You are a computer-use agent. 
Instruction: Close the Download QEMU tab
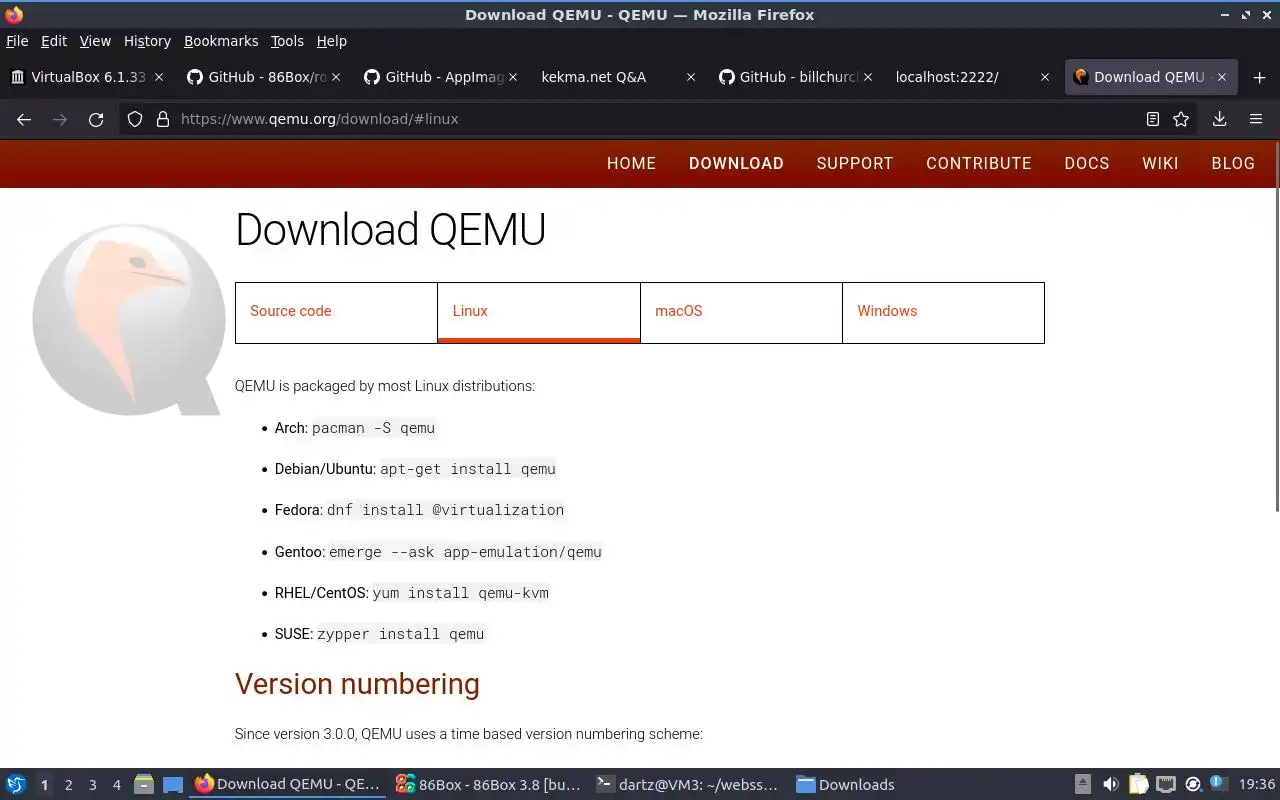pyautogui.click(x=1222, y=77)
